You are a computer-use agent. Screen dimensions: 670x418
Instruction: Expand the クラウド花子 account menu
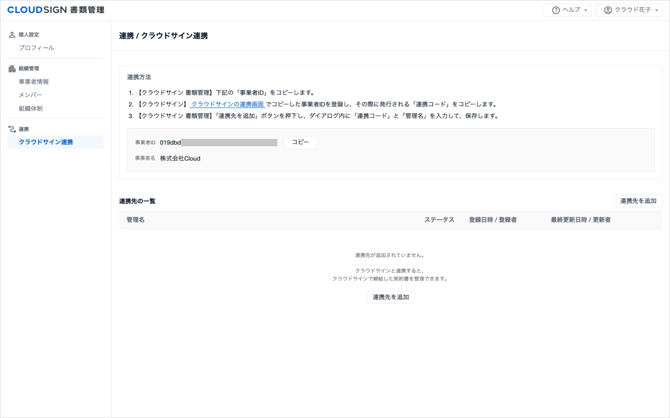(x=629, y=10)
